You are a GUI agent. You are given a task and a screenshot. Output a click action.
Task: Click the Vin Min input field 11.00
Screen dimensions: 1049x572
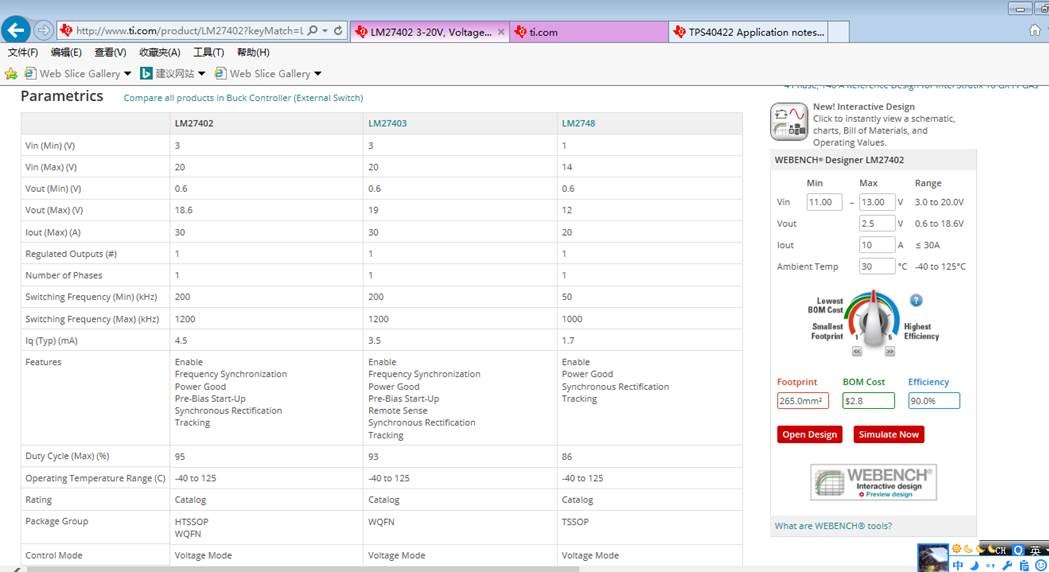(824, 202)
